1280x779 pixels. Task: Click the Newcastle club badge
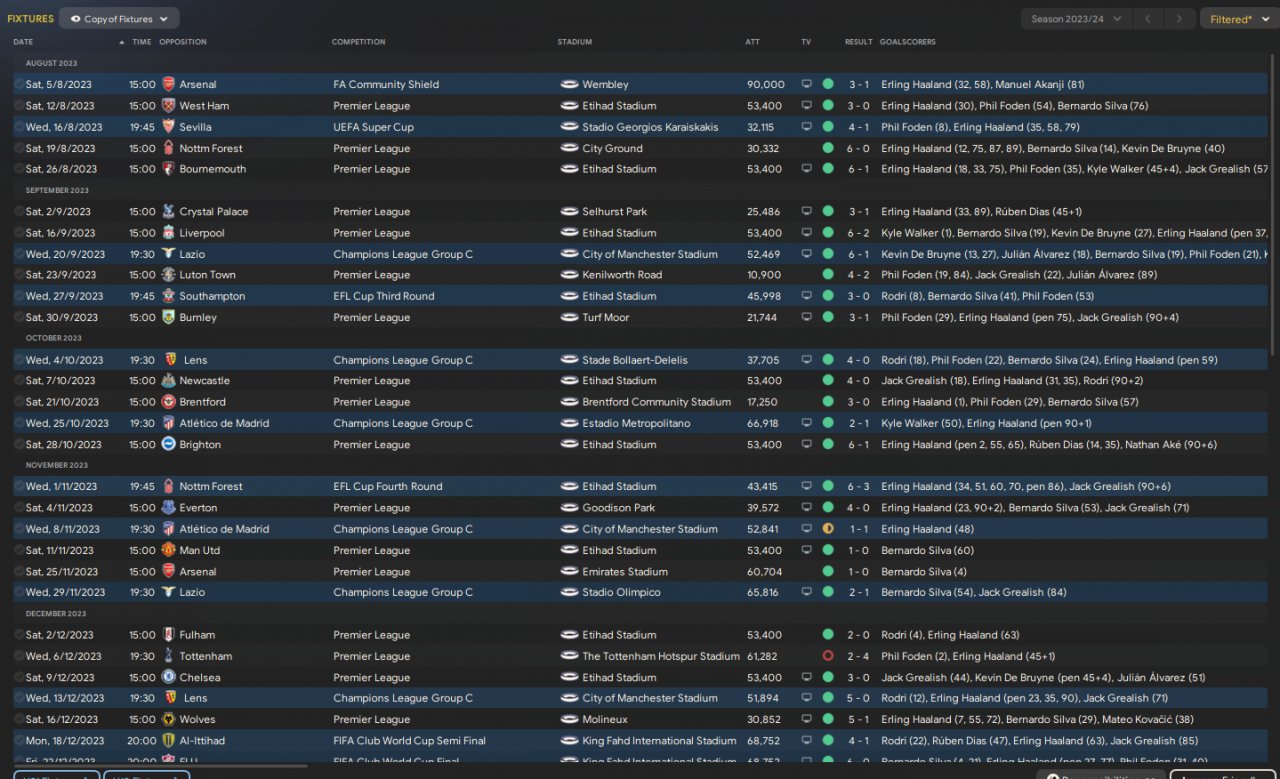click(x=168, y=381)
